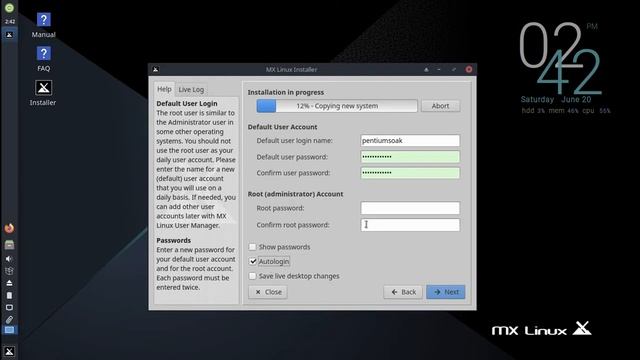The height and width of the screenshot is (360, 640).
Task: Open the package updater box icon
Action: tap(9, 271)
